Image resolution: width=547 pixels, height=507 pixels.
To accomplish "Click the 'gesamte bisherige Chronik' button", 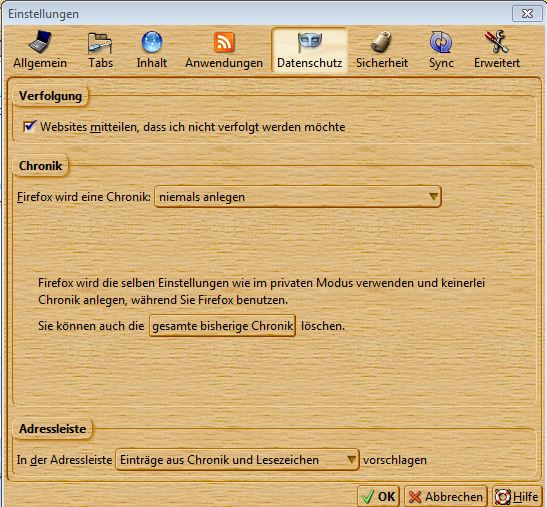I will pyautogui.click(x=223, y=326).
